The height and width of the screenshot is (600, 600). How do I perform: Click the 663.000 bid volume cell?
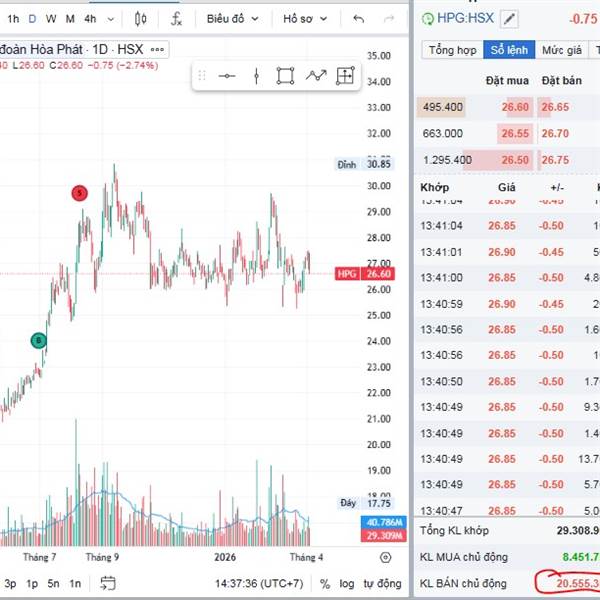(x=443, y=134)
